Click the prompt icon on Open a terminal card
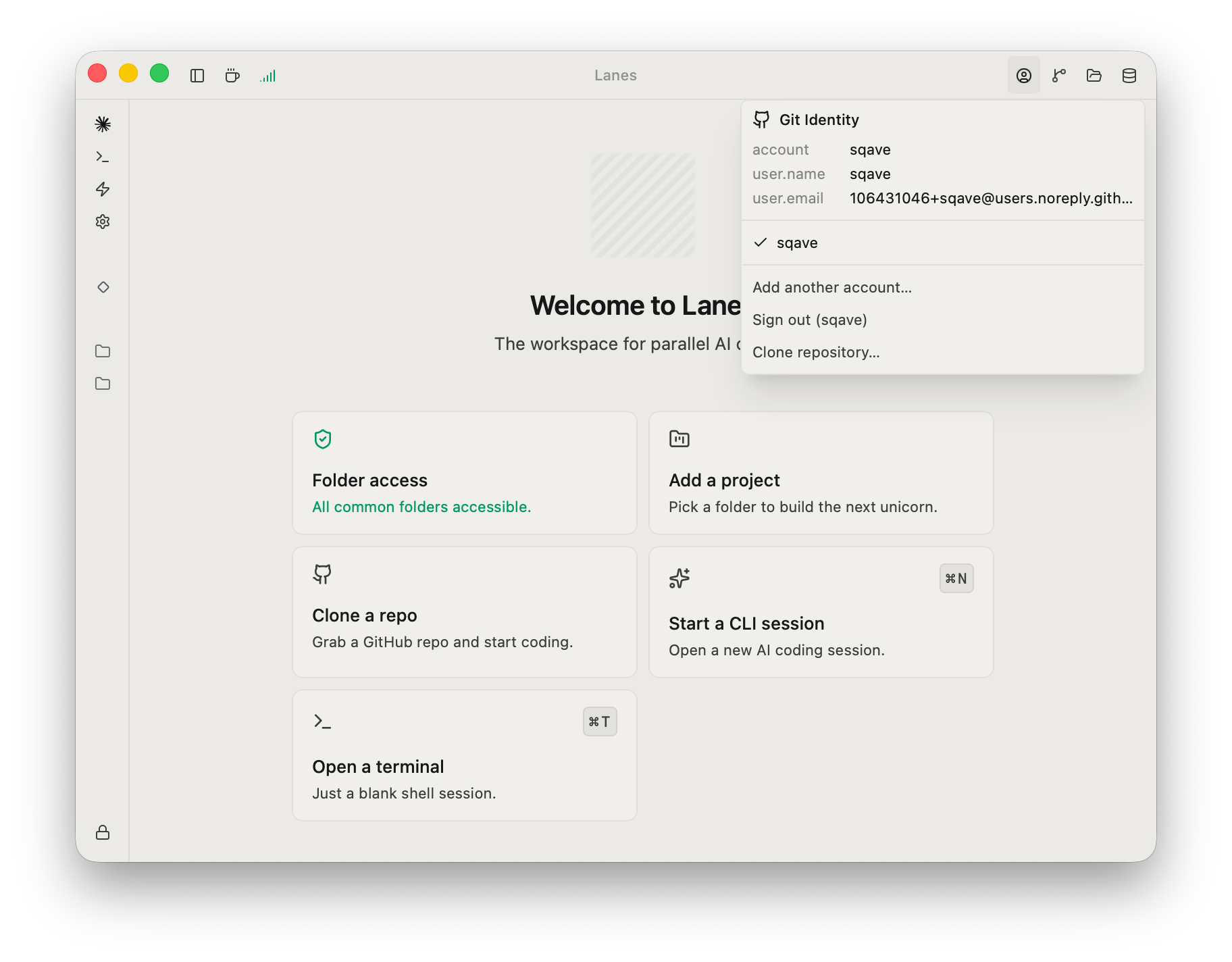1232x962 pixels. click(x=322, y=721)
